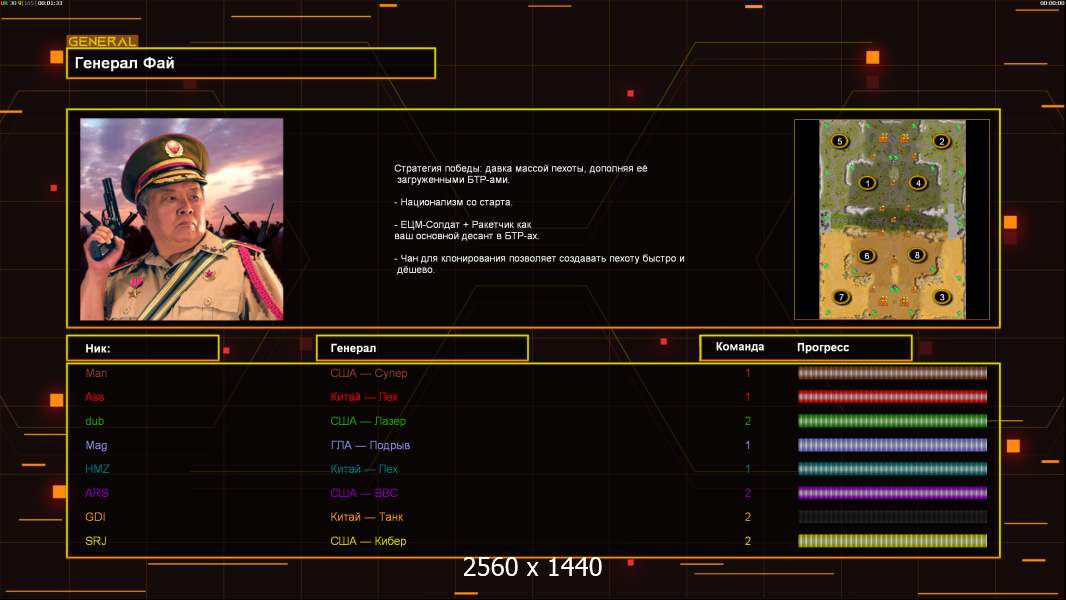The width and height of the screenshot is (1066, 600).
Task: Click the 'Прогресс' column header
Action: click(823, 347)
